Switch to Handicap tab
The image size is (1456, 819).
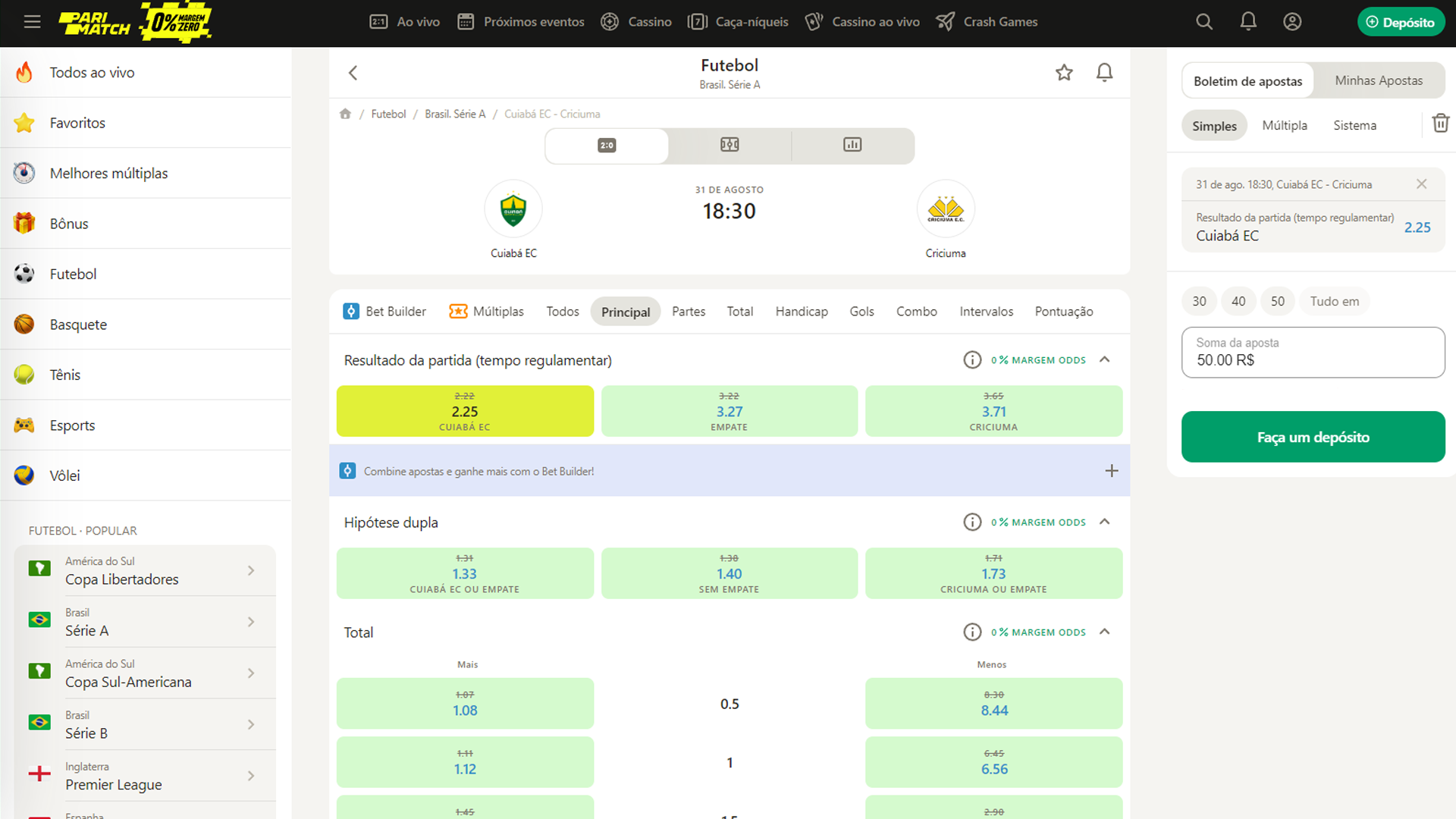(x=802, y=312)
